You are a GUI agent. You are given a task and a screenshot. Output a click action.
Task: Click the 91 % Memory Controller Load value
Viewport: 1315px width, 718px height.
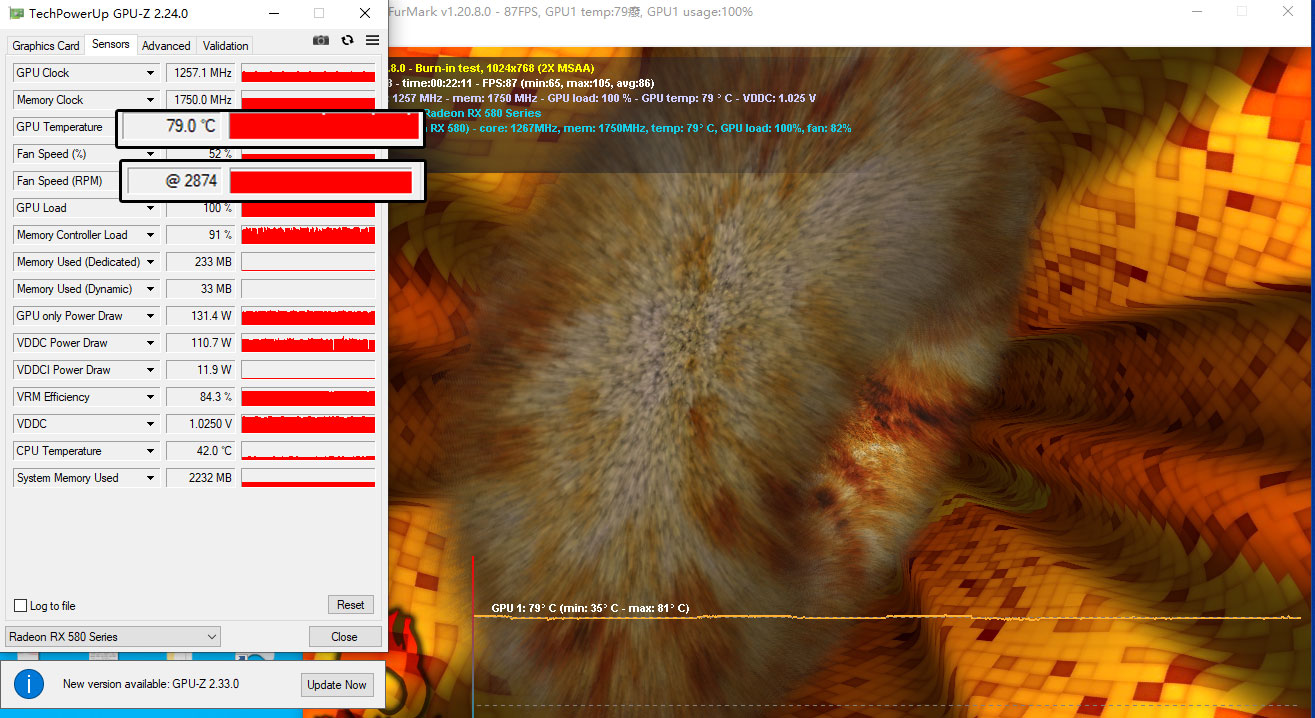[200, 235]
